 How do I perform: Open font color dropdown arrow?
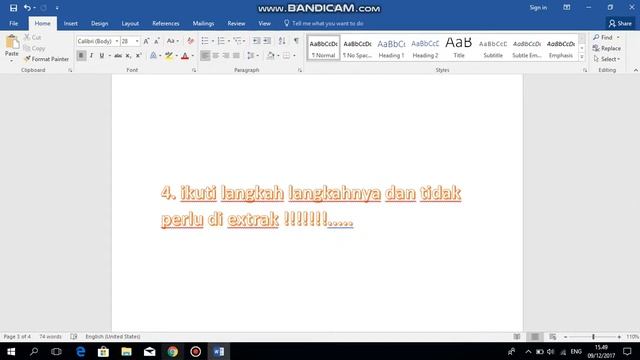(193, 56)
